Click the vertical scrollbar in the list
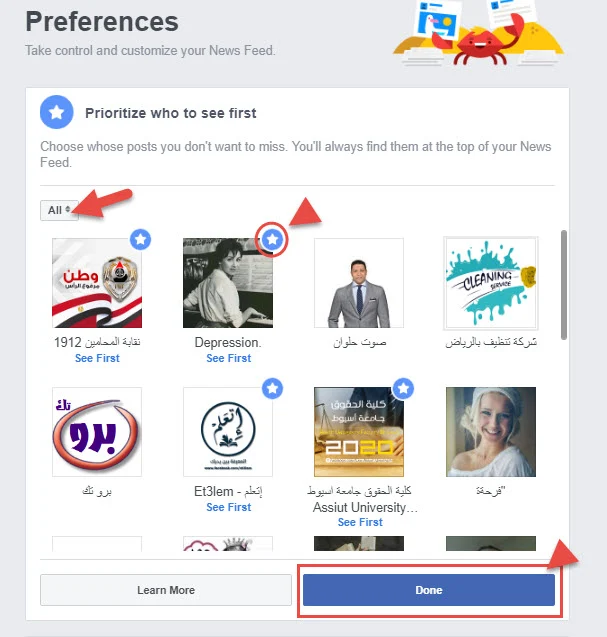 click(x=564, y=285)
